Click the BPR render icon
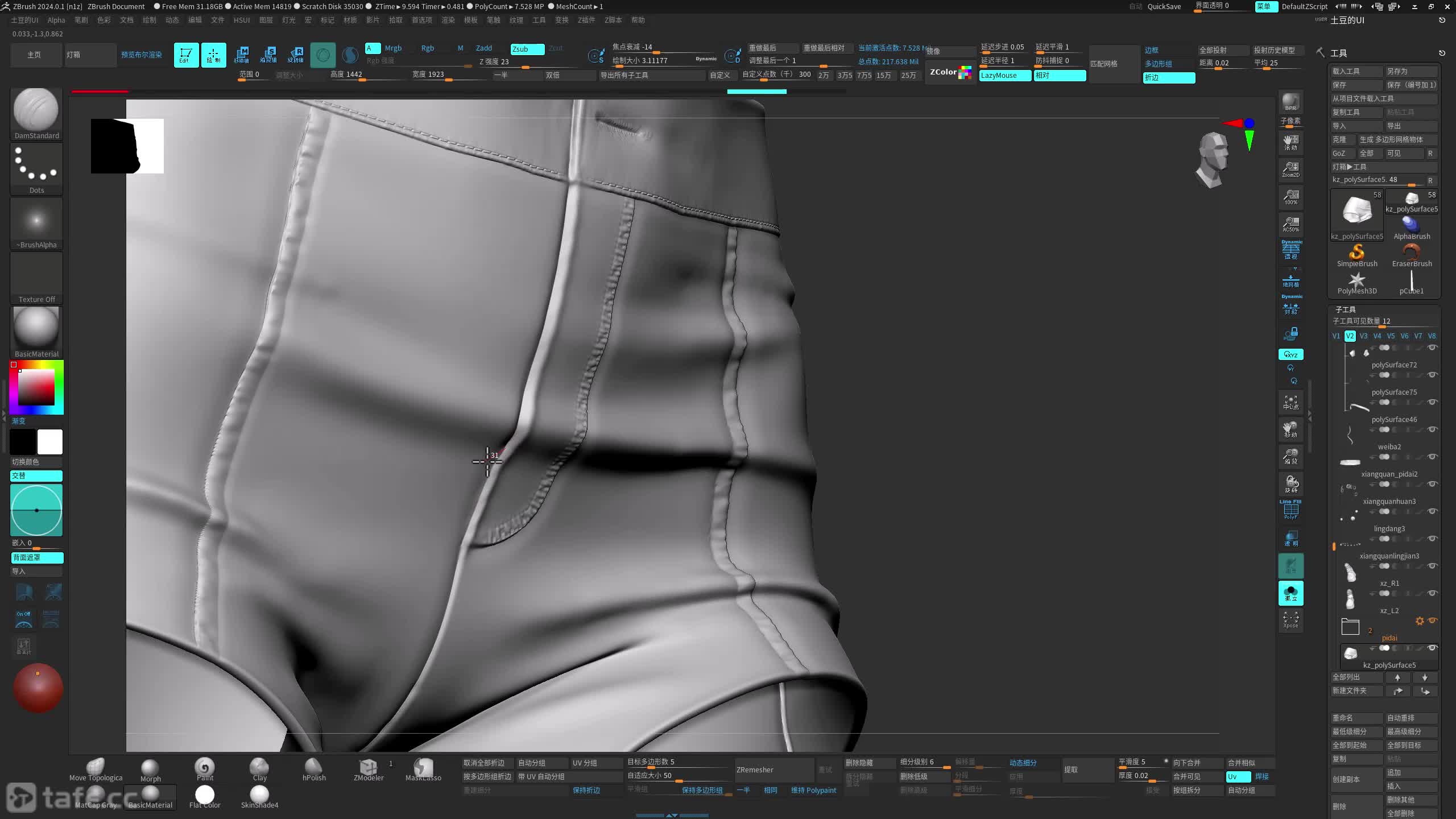The image size is (1456, 819). click(1290, 102)
